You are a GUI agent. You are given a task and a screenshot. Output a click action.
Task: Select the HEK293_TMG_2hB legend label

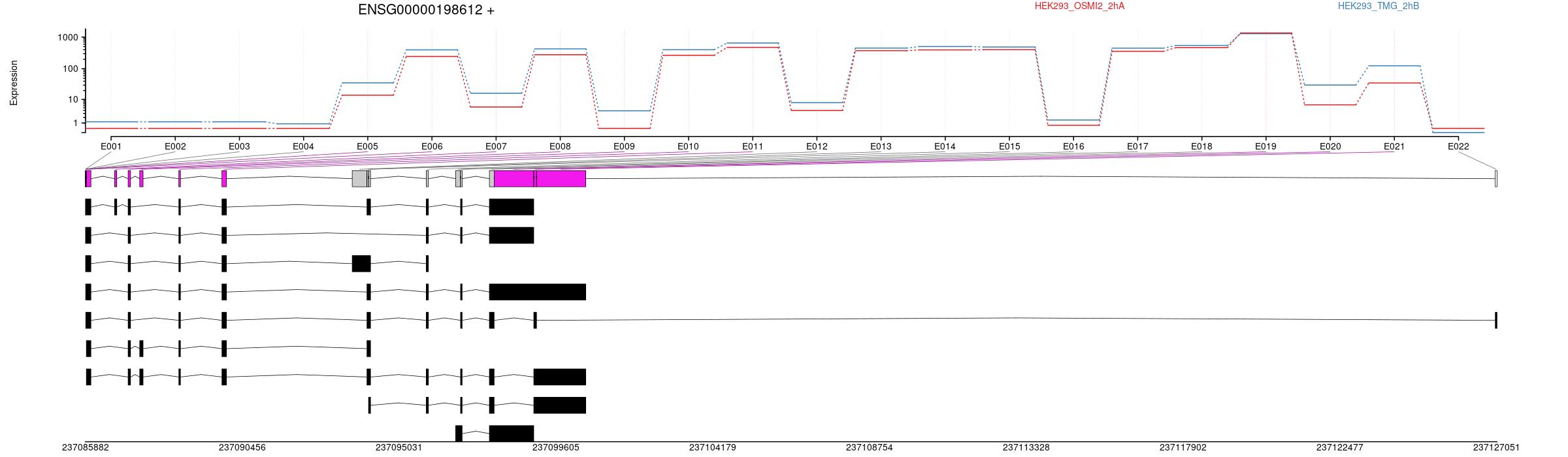click(x=1378, y=6)
